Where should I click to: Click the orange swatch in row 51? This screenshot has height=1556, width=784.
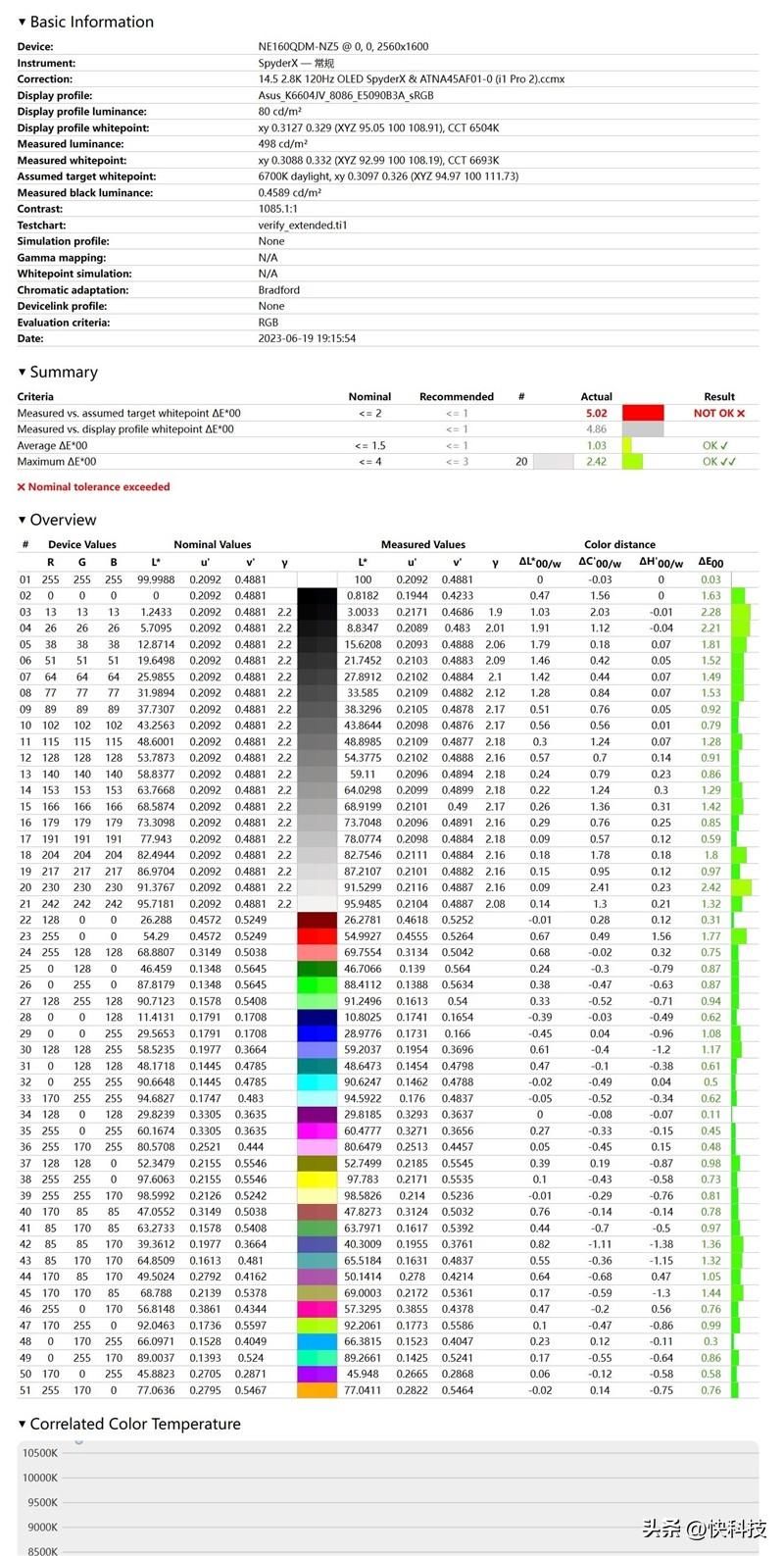pos(317,1390)
